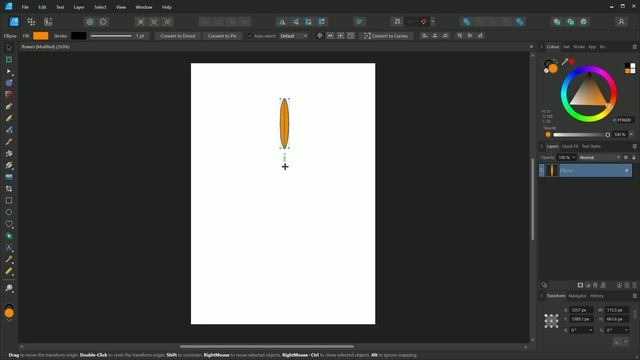Open the Colour panel options menu

634,47
